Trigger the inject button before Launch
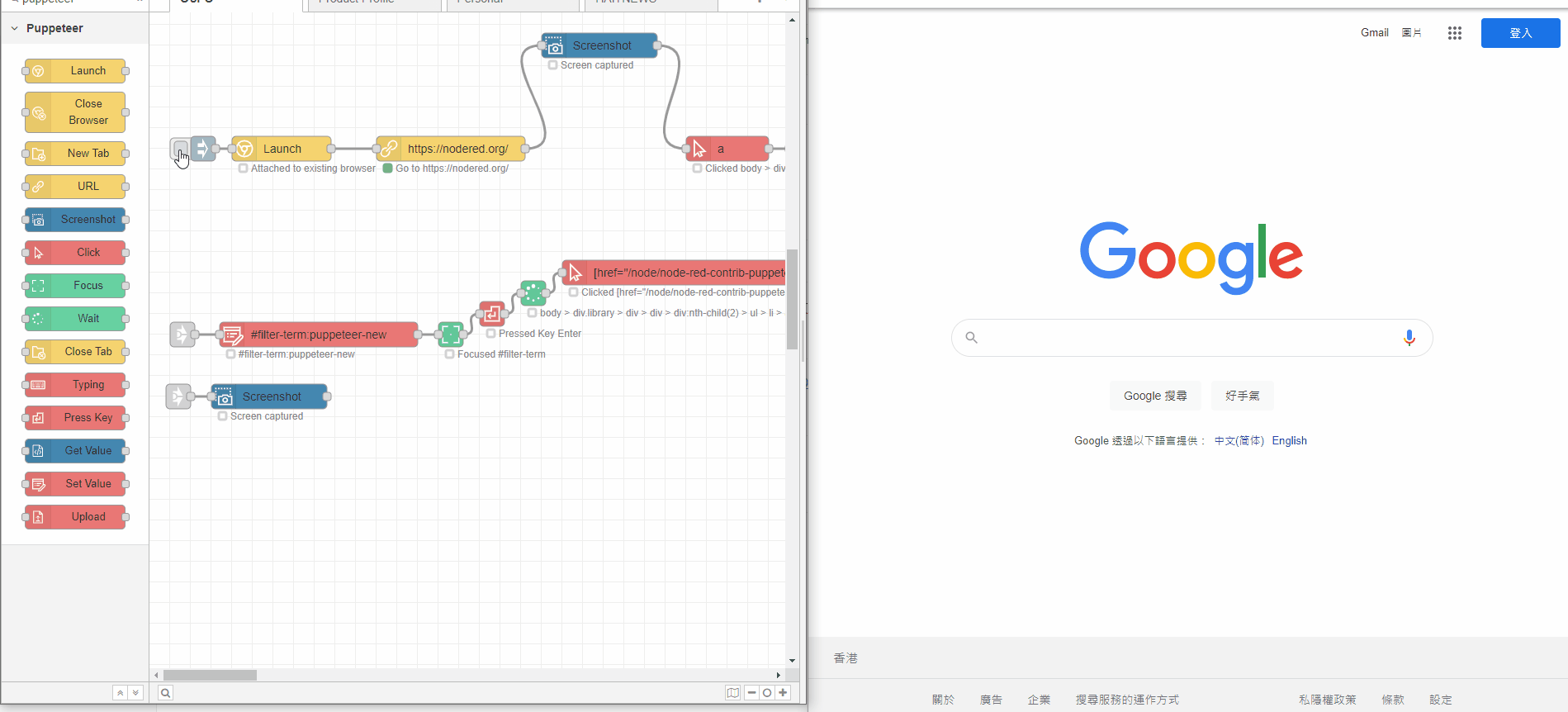Image resolution: width=1568 pixels, height=712 pixels. (180, 149)
